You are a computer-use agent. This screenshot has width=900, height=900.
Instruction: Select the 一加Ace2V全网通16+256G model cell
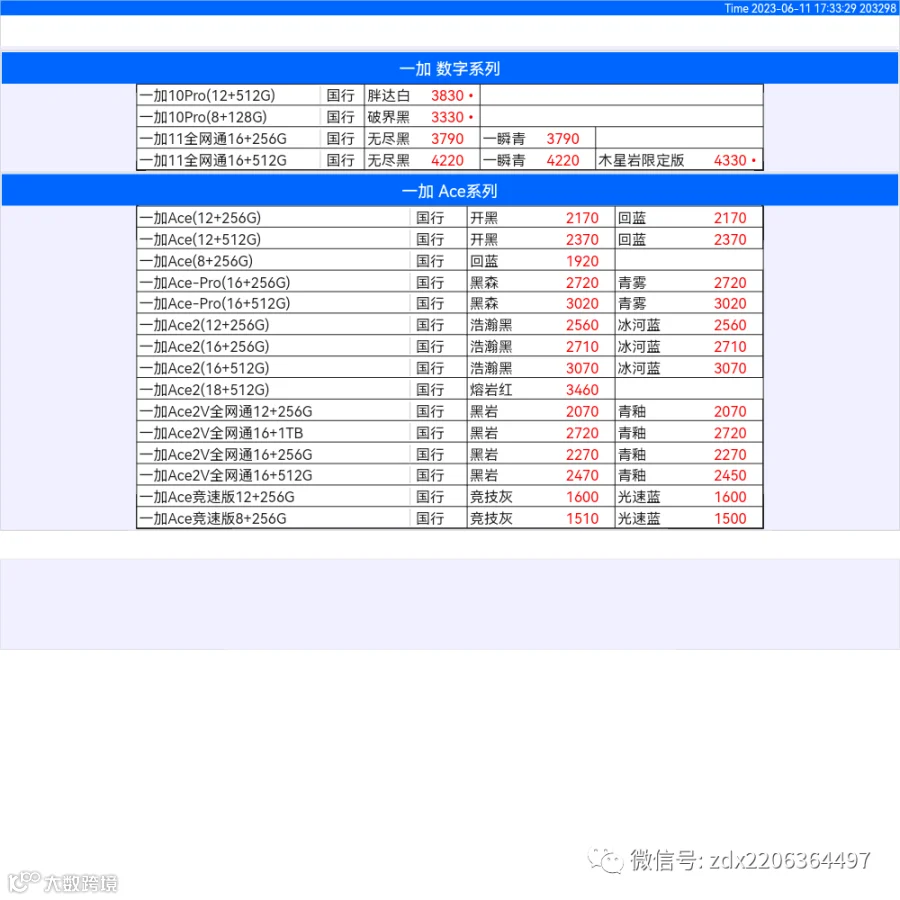coord(273,455)
